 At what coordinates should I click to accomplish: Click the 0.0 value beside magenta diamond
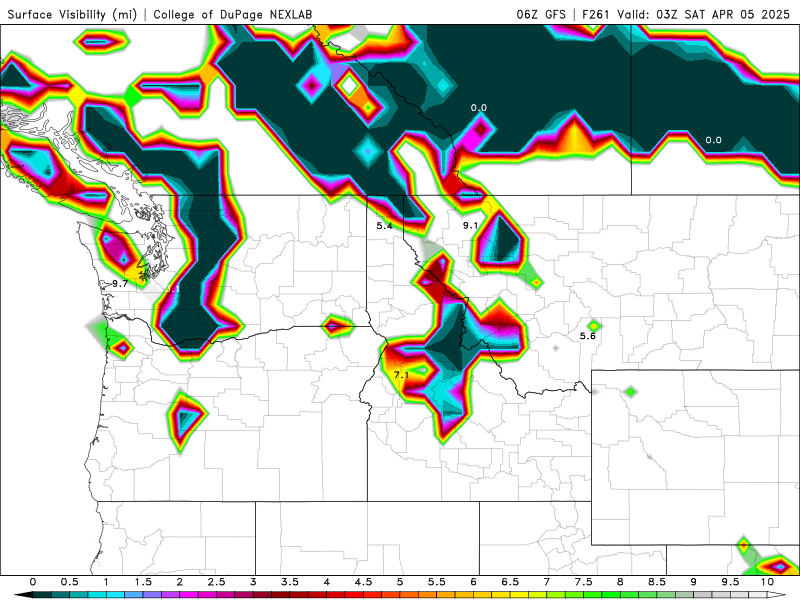pos(479,108)
